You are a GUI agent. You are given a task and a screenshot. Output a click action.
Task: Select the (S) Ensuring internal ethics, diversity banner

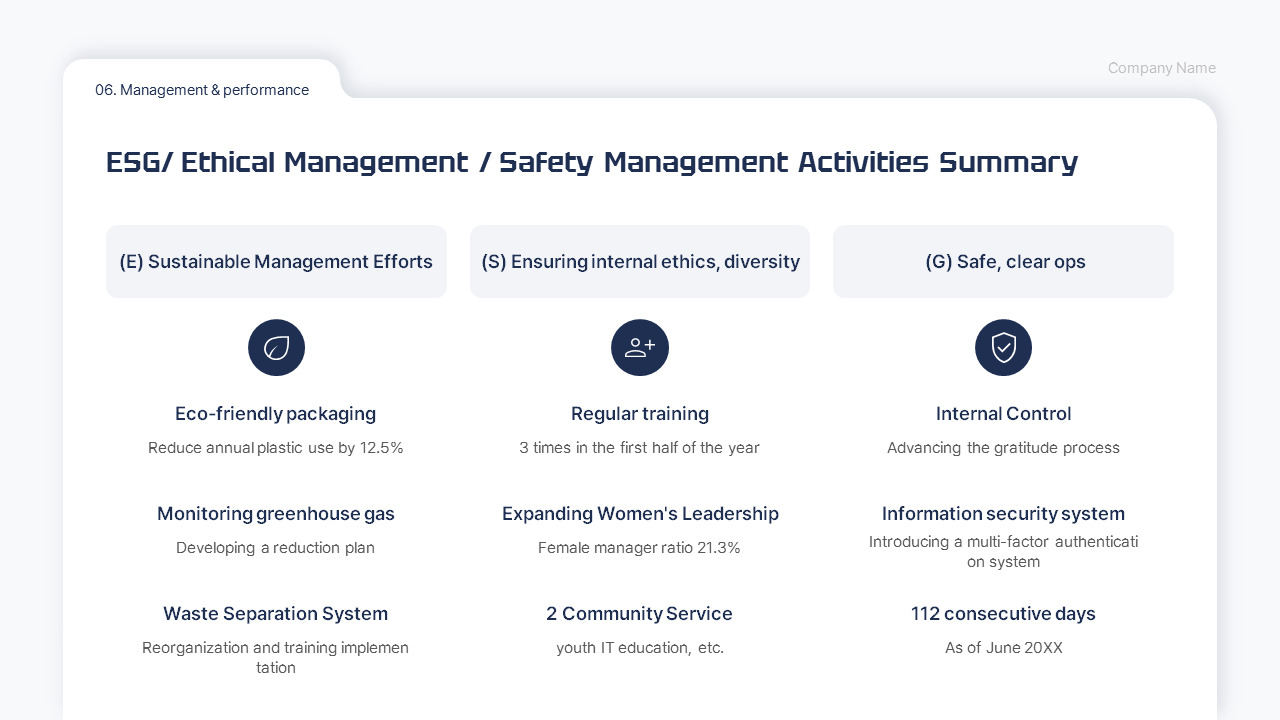click(x=640, y=261)
